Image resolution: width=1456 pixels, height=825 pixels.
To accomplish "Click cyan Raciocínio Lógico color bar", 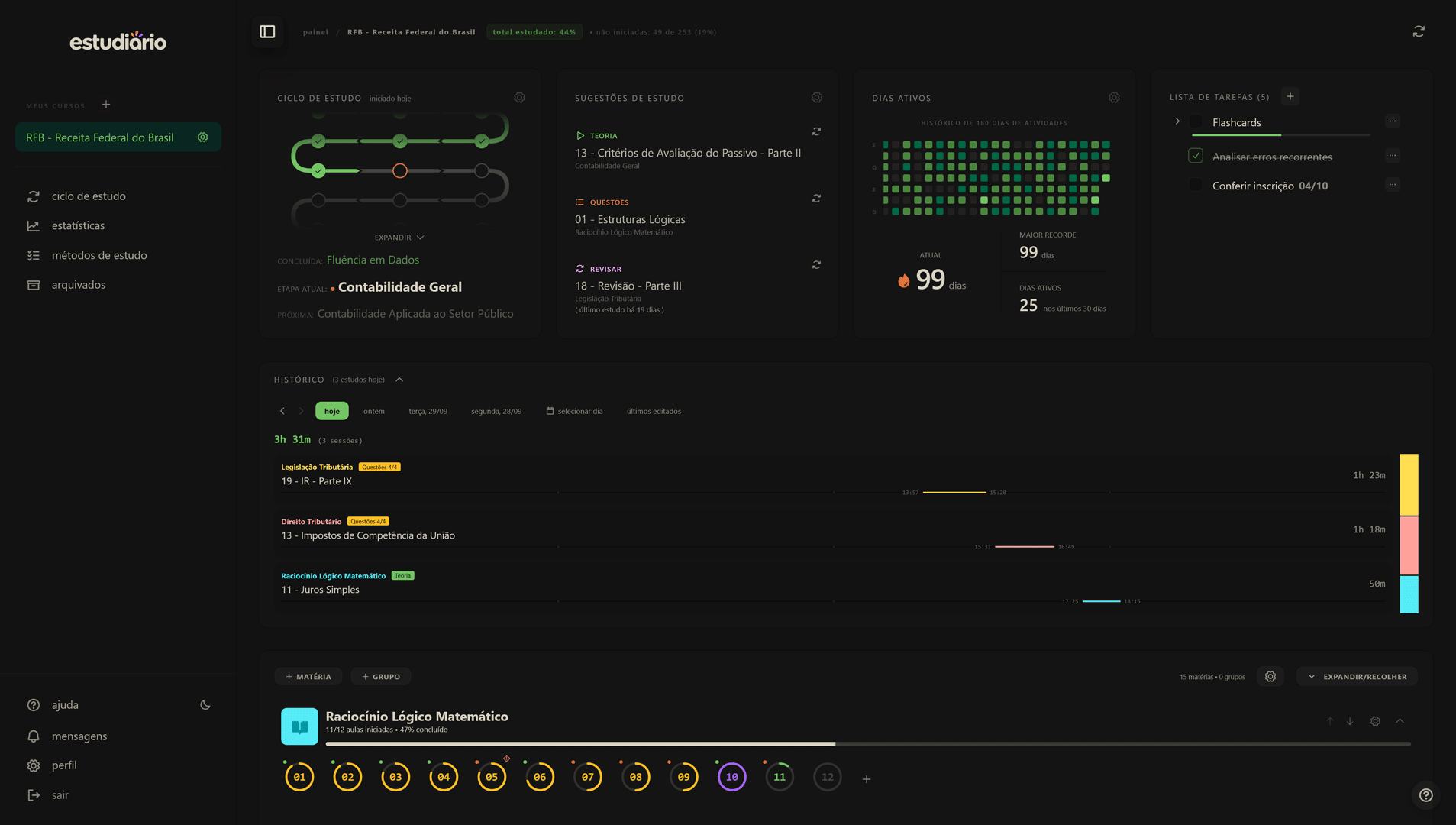I will point(1409,594).
